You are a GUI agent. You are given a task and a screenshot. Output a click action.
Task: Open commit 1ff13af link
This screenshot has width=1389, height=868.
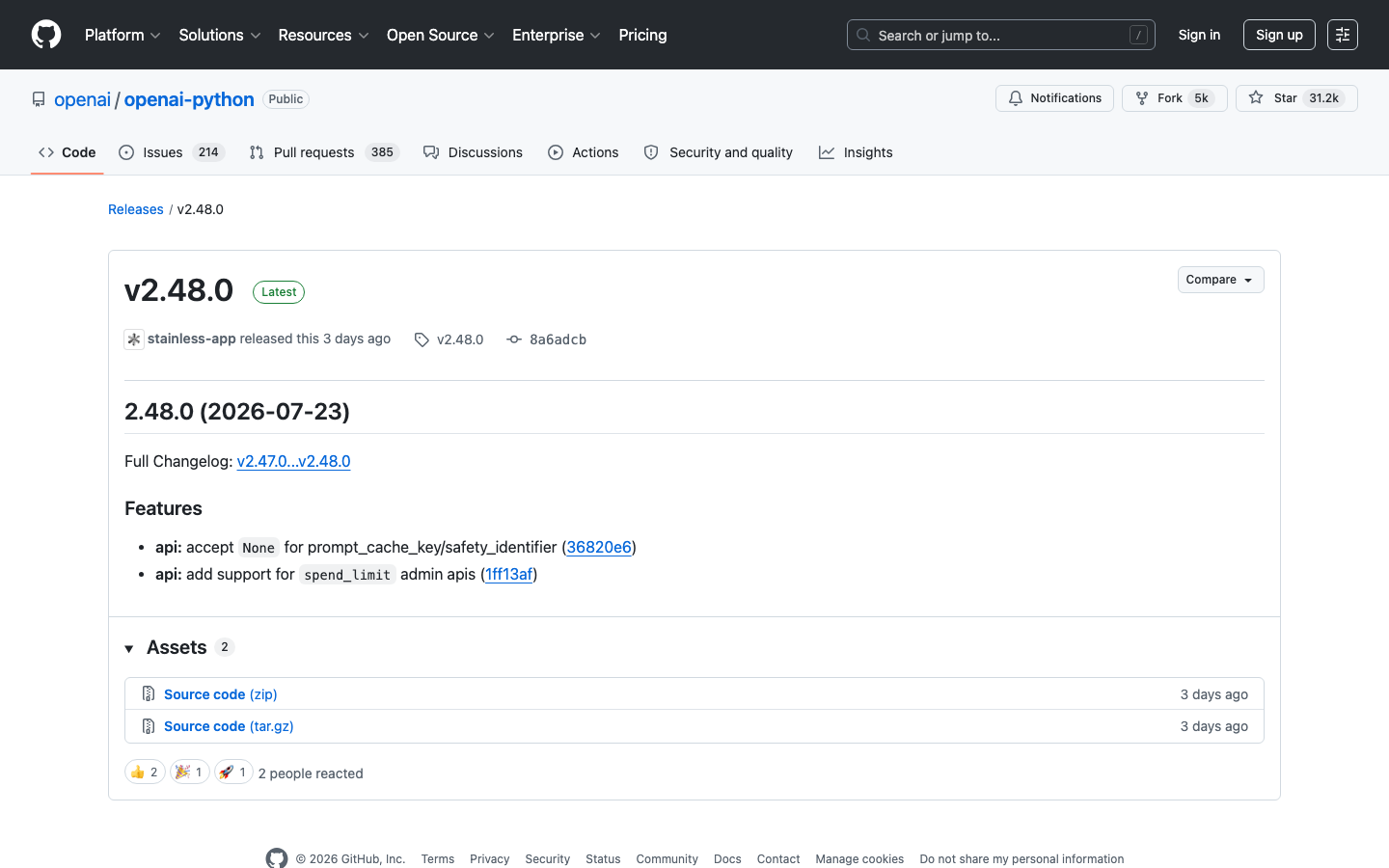[x=508, y=574]
